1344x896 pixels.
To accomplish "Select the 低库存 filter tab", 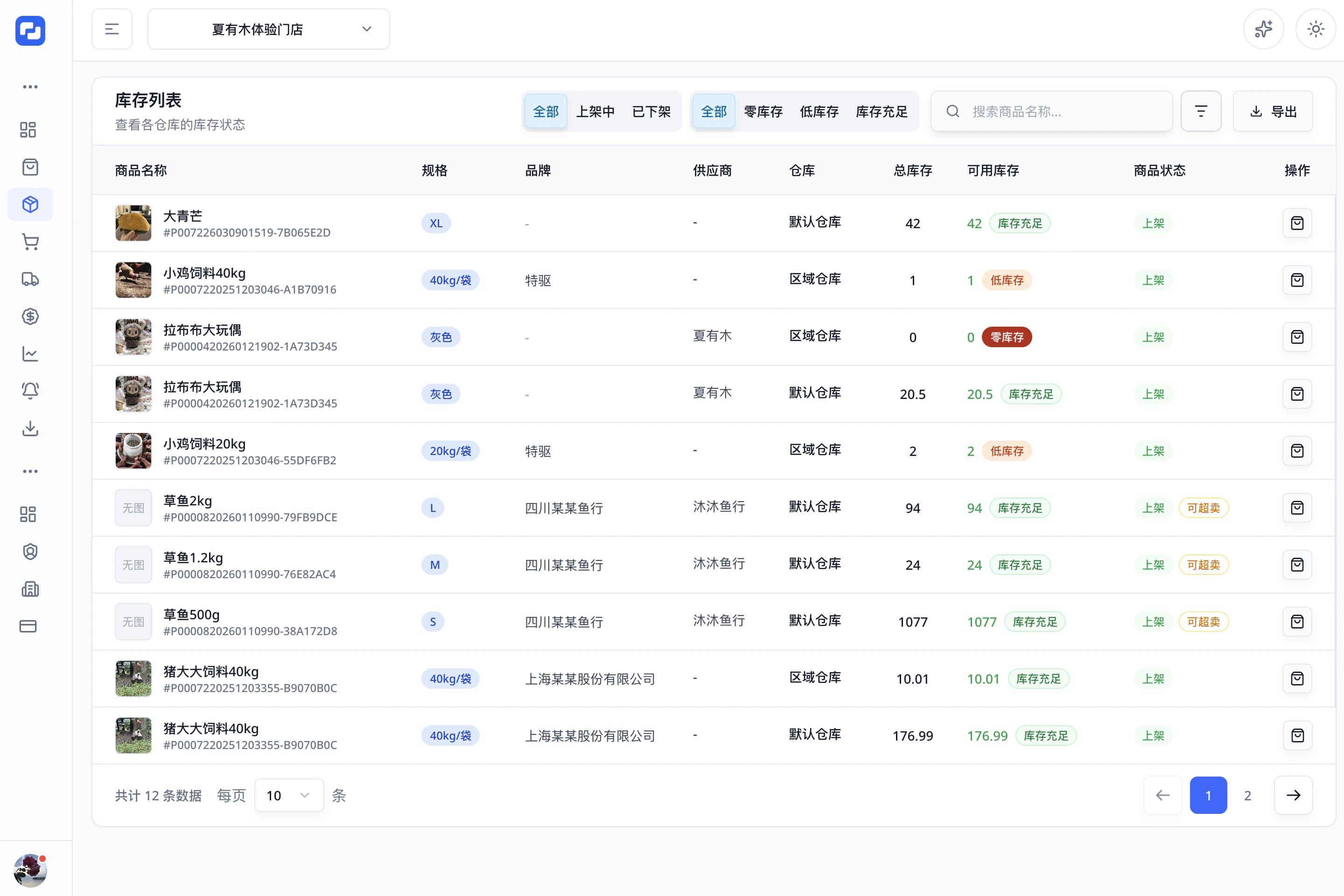I will (x=819, y=112).
